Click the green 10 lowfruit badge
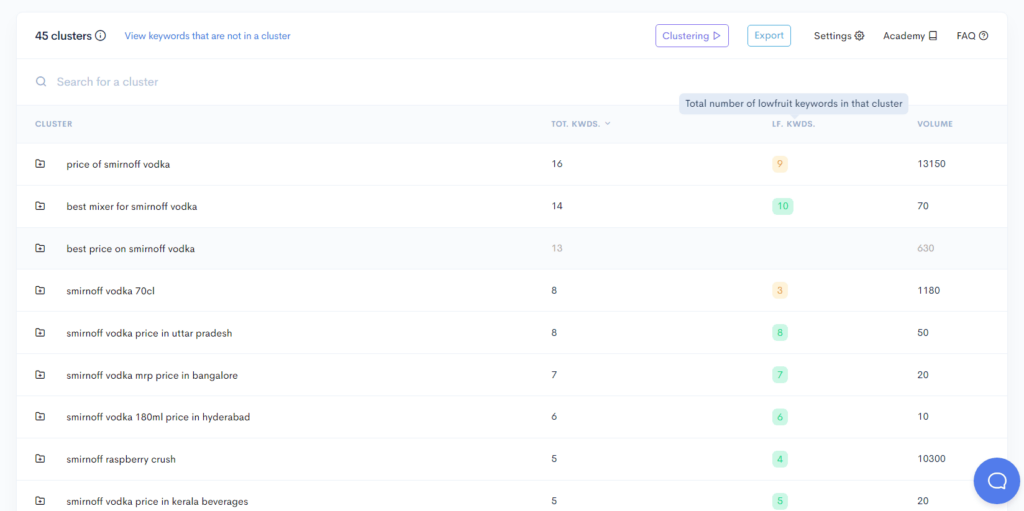 pos(782,206)
